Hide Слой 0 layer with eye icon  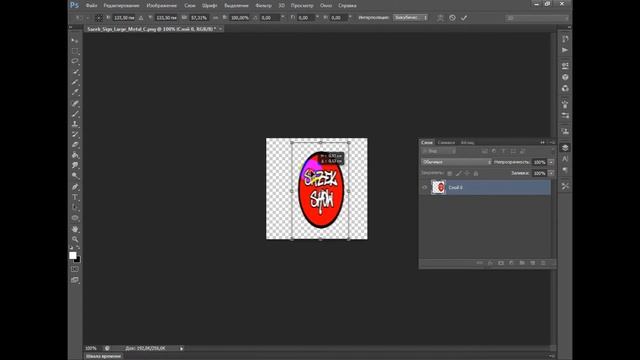click(424, 188)
